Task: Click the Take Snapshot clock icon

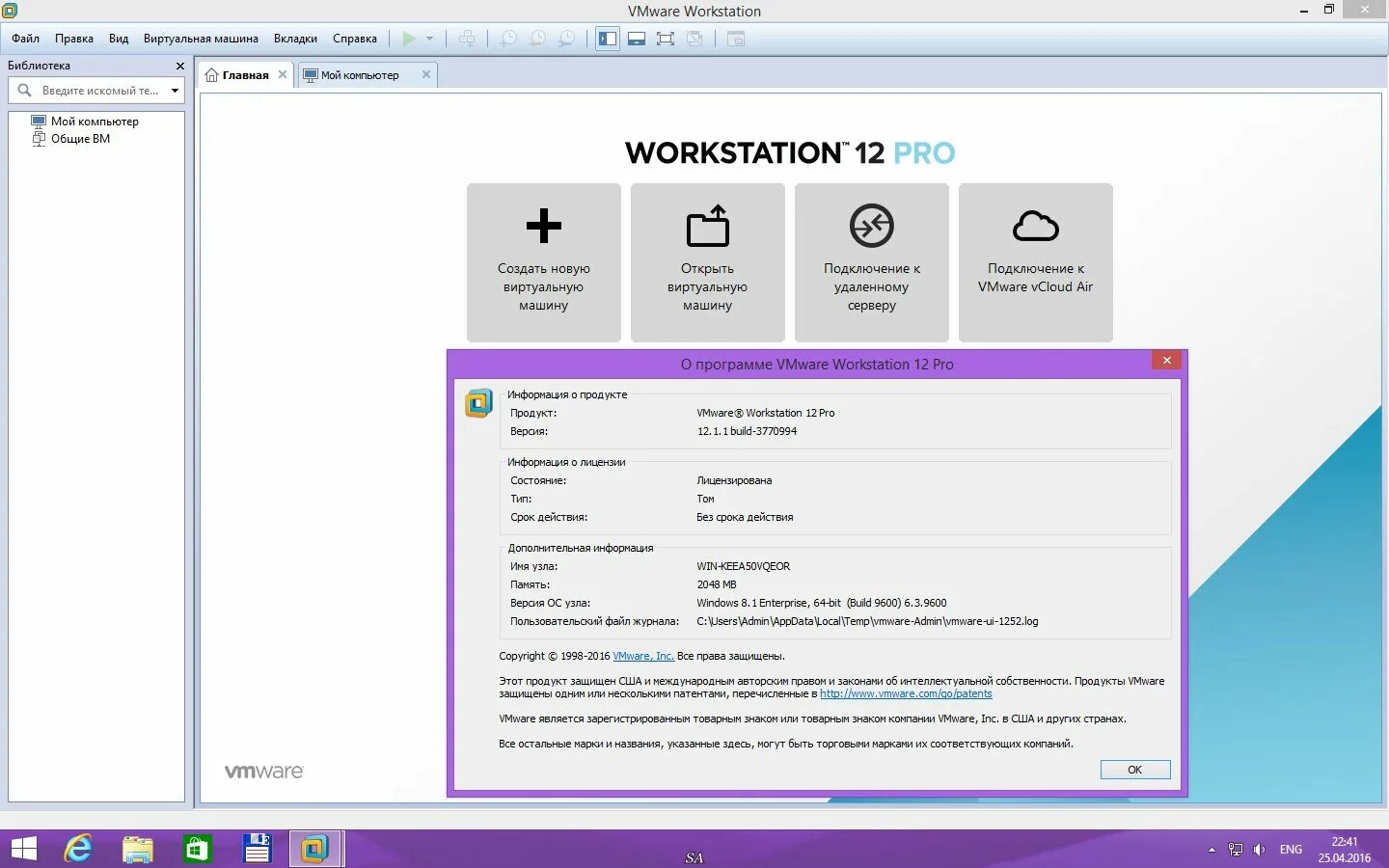Action: 508,39
